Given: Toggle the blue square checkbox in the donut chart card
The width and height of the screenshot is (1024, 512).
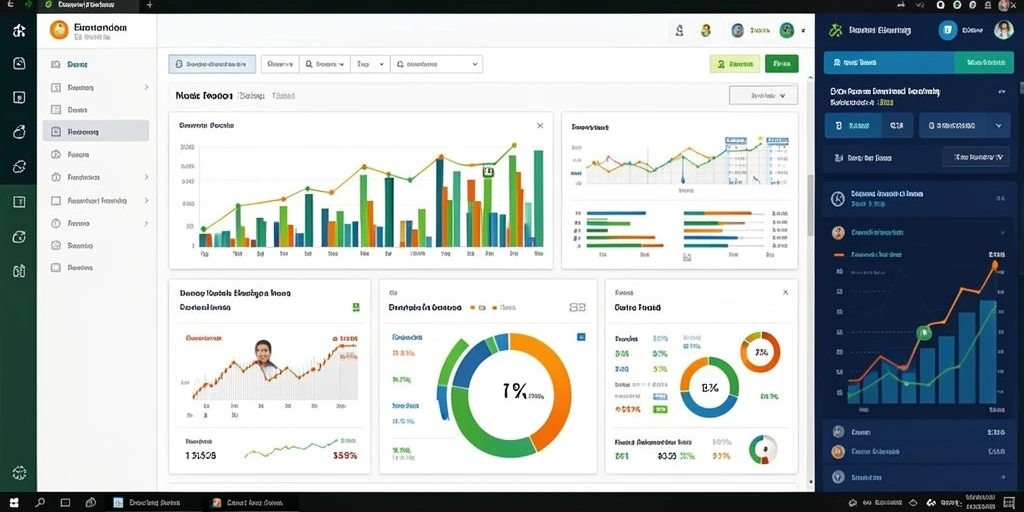Looking at the screenshot, I should pyautogui.click(x=581, y=337).
